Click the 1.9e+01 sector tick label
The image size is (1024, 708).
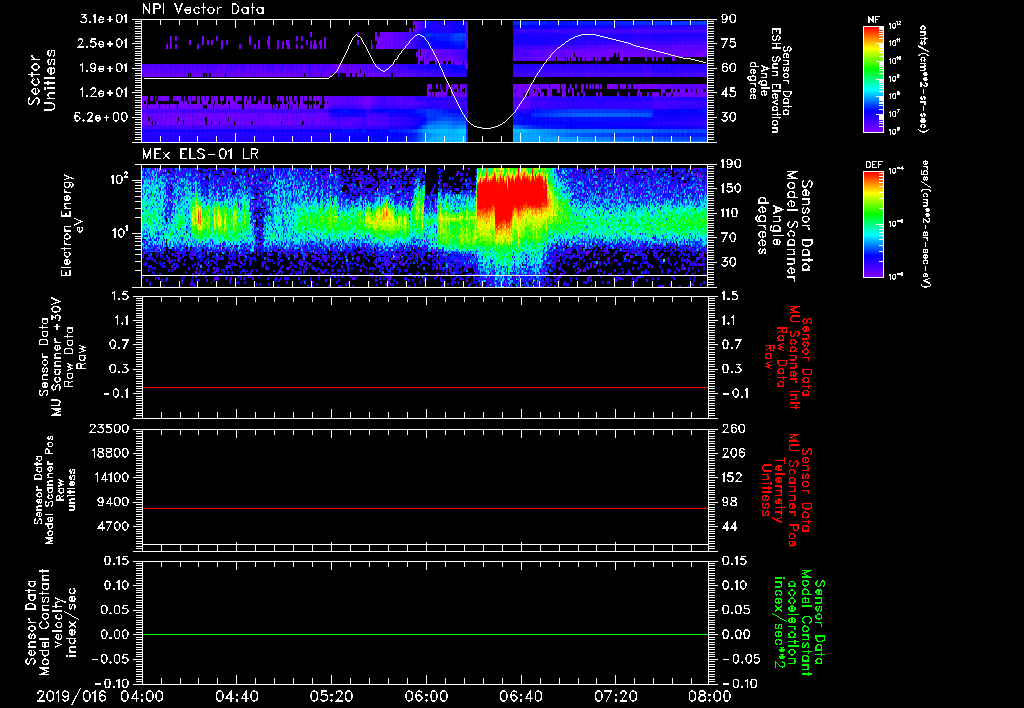click(103, 68)
